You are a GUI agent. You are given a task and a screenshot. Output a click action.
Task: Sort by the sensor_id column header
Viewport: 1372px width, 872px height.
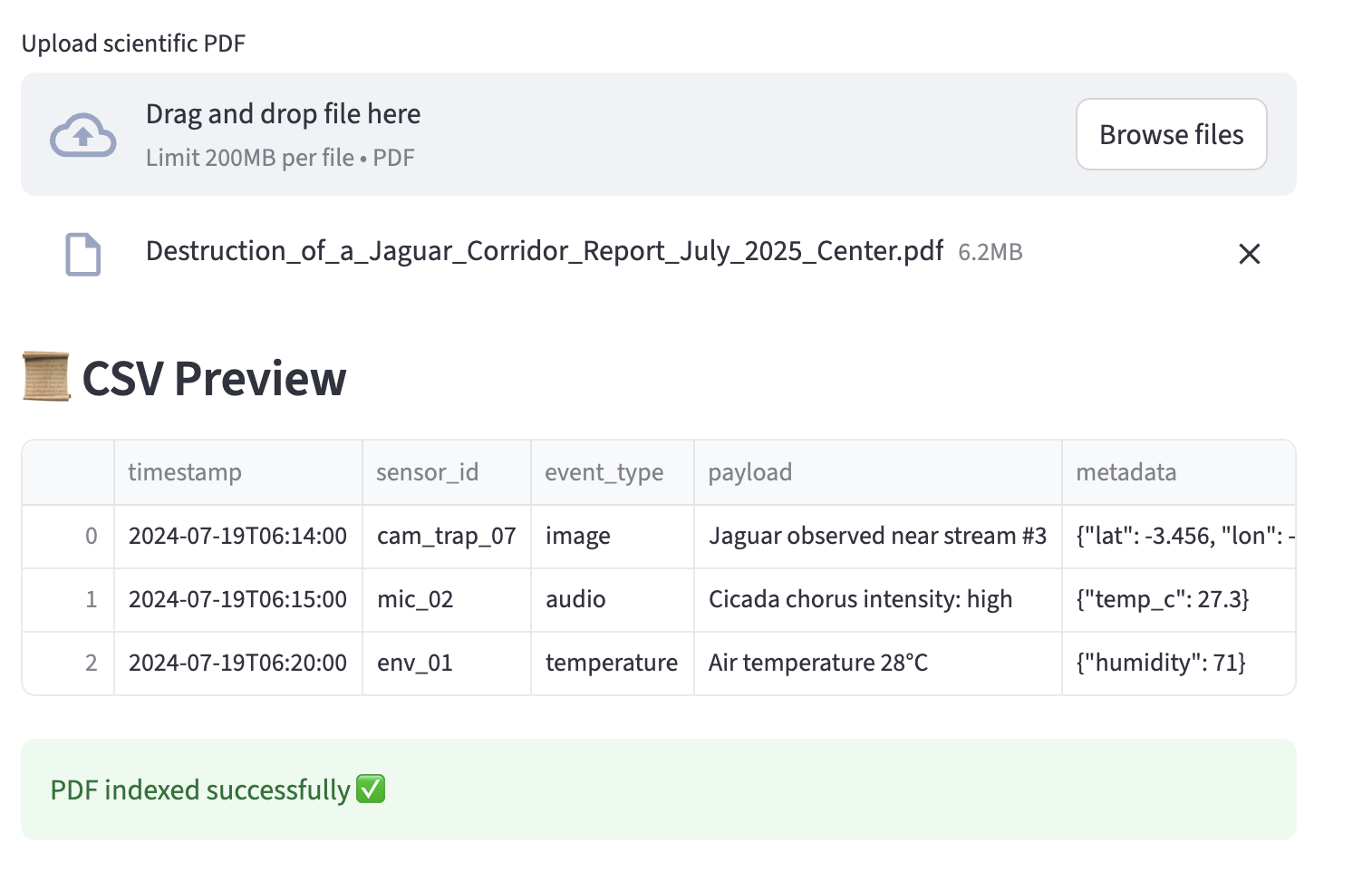427,472
